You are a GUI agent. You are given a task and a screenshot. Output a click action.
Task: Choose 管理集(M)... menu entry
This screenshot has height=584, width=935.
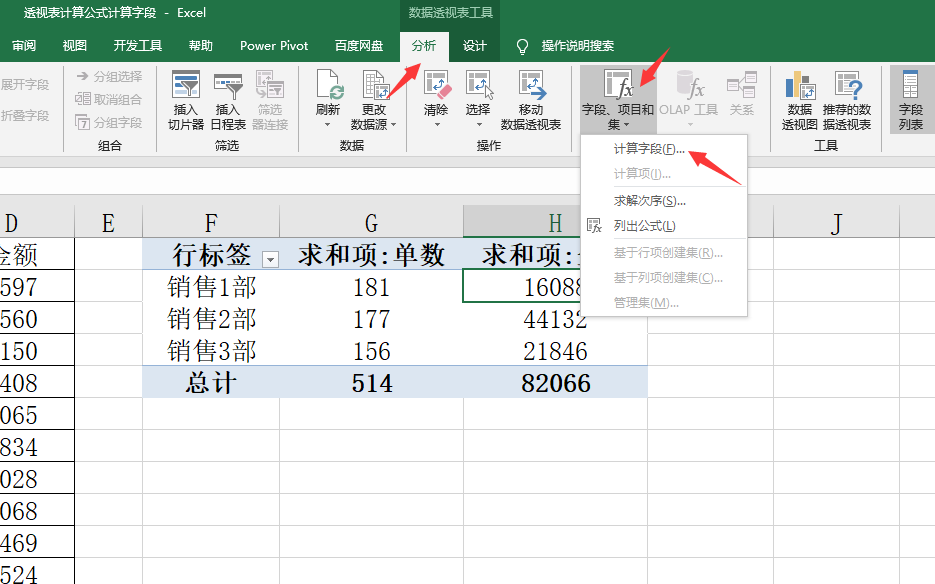tap(664, 303)
